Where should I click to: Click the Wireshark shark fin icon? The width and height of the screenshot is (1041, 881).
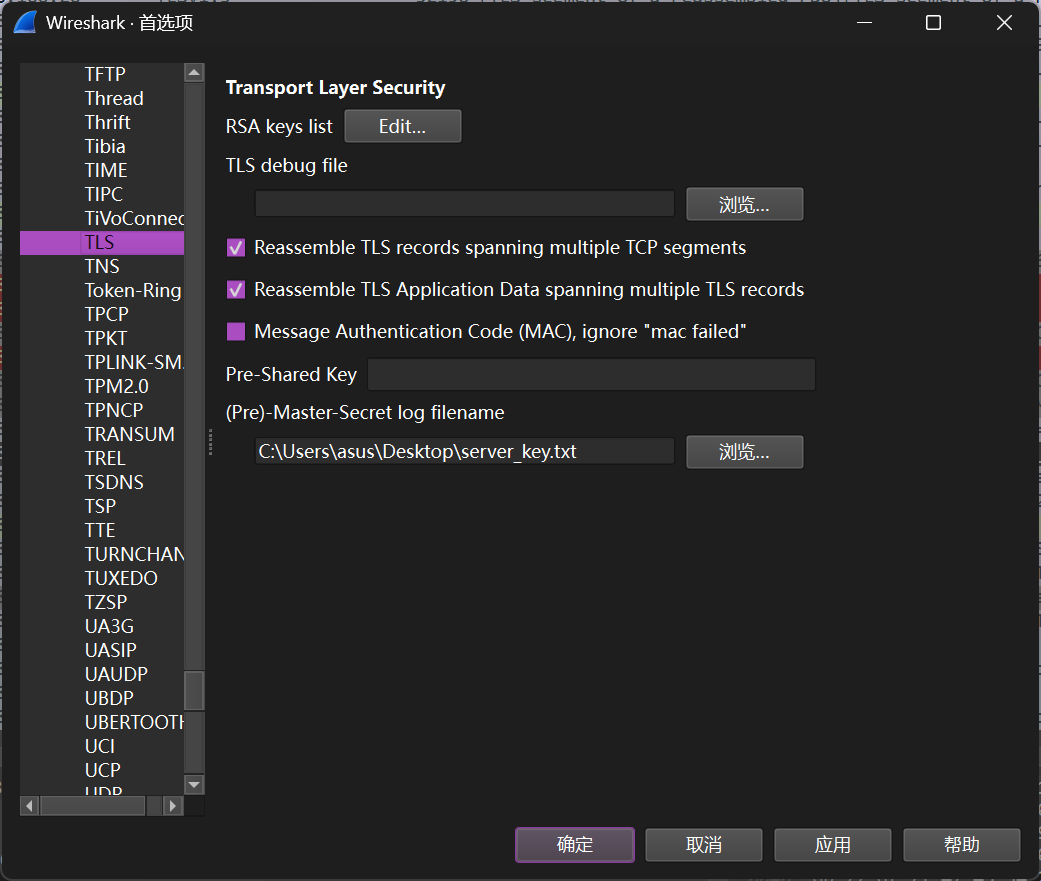tap(25, 23)
